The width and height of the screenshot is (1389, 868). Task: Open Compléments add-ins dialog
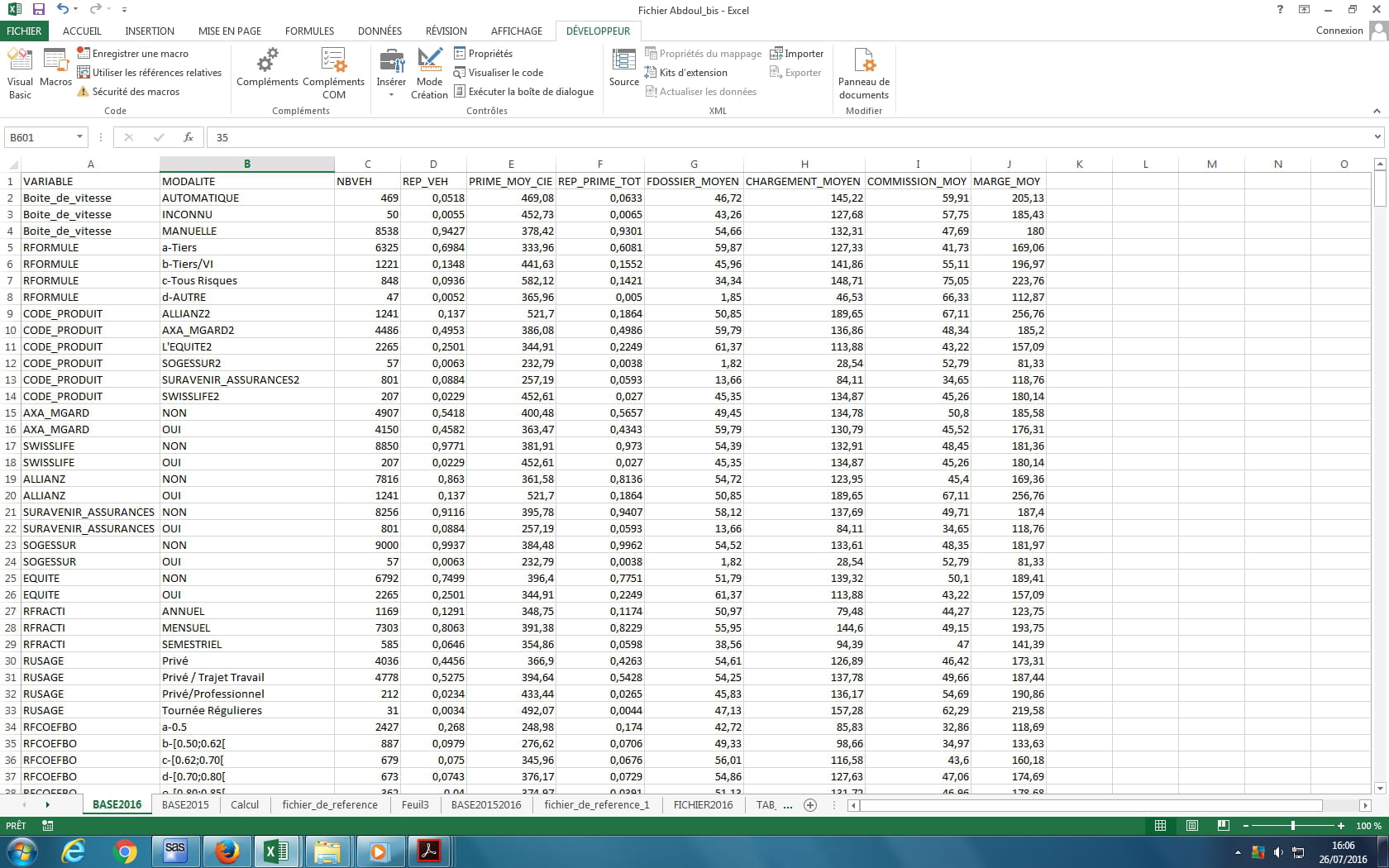267,67
